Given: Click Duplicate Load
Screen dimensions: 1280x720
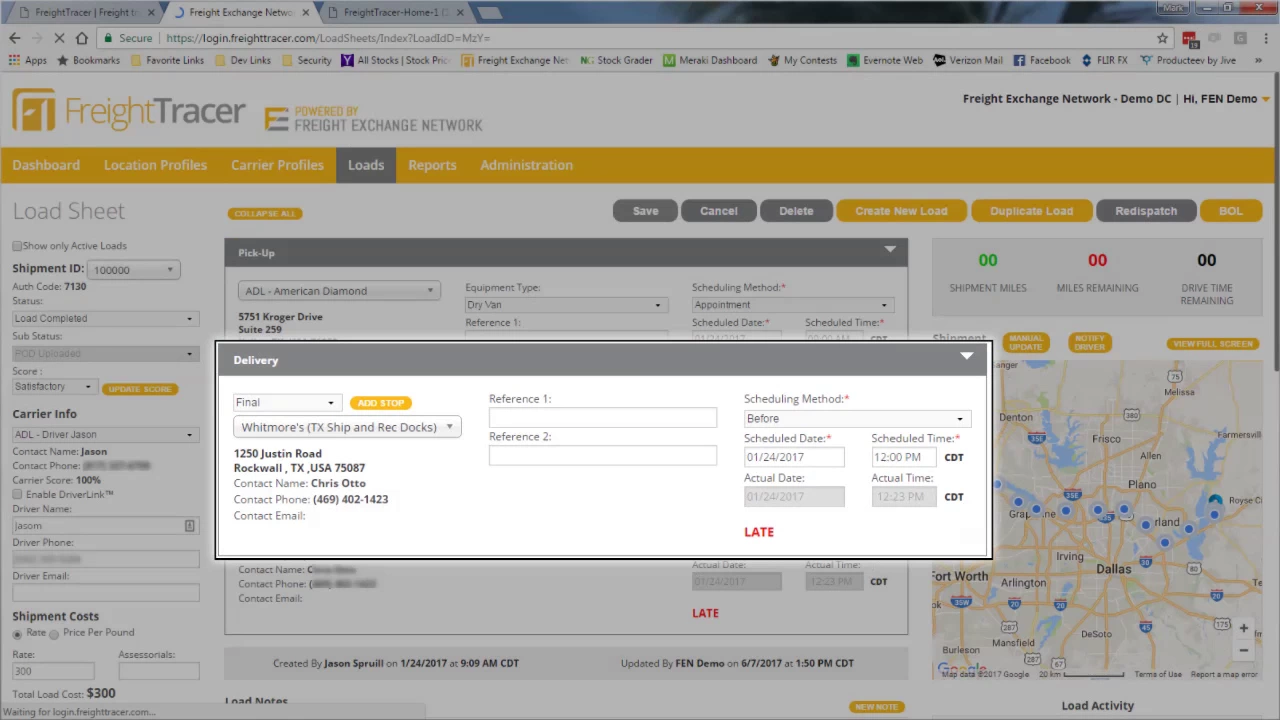Looking at the screenshot, I should (1031, 211).
